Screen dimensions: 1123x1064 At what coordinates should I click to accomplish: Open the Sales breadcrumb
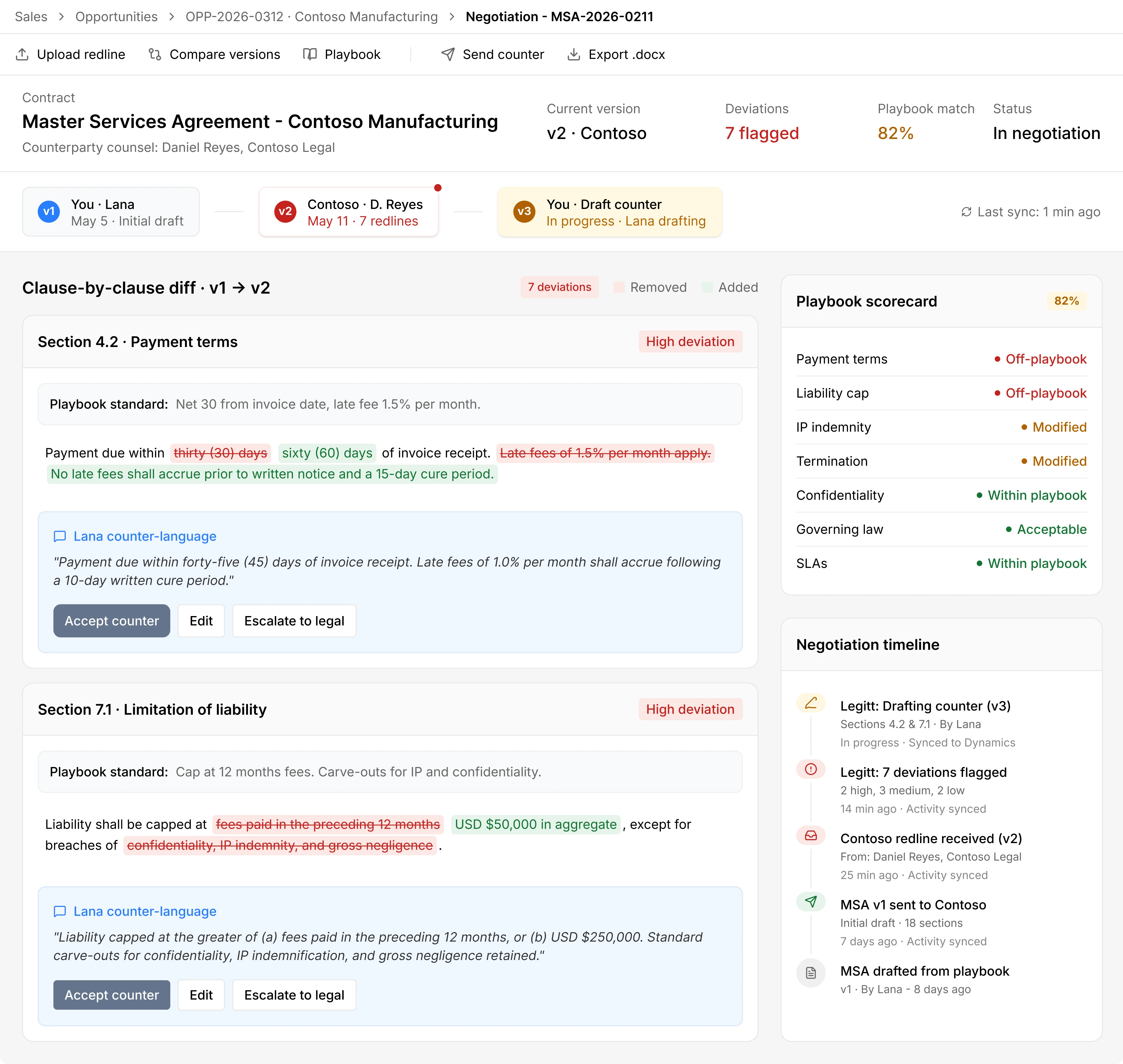(31, 17)
